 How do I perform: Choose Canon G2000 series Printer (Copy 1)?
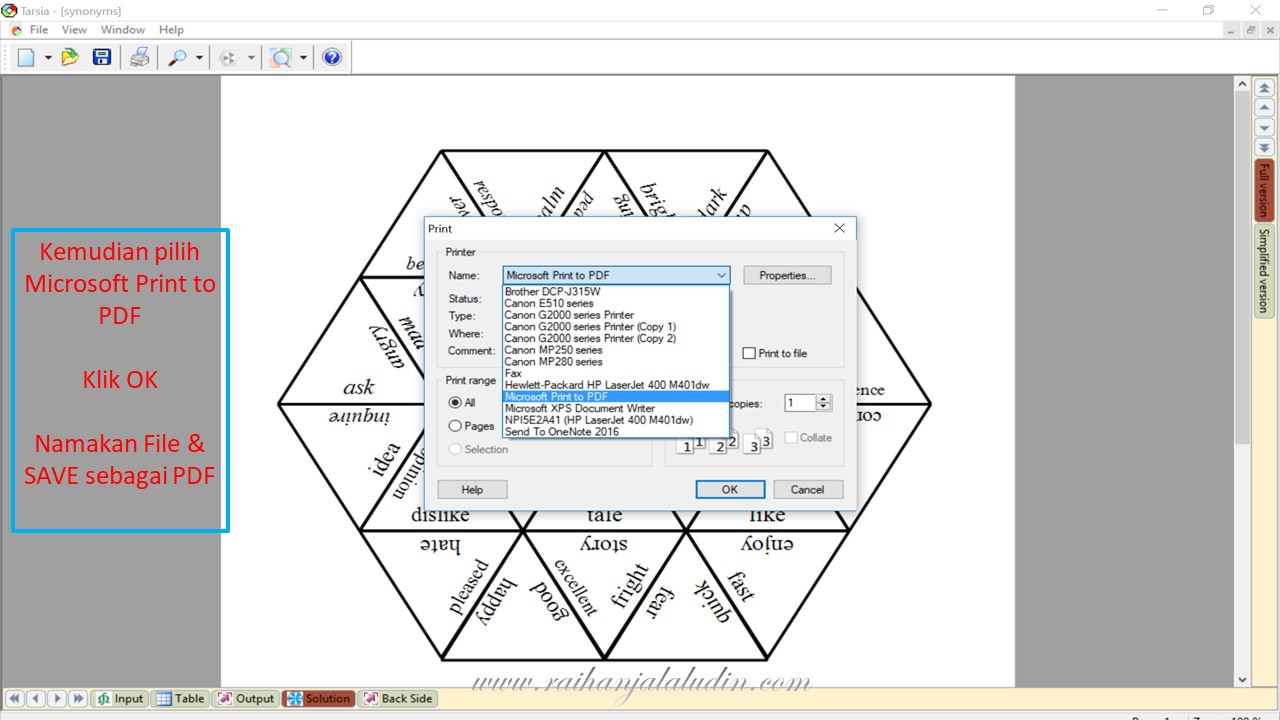pos(616,326)
